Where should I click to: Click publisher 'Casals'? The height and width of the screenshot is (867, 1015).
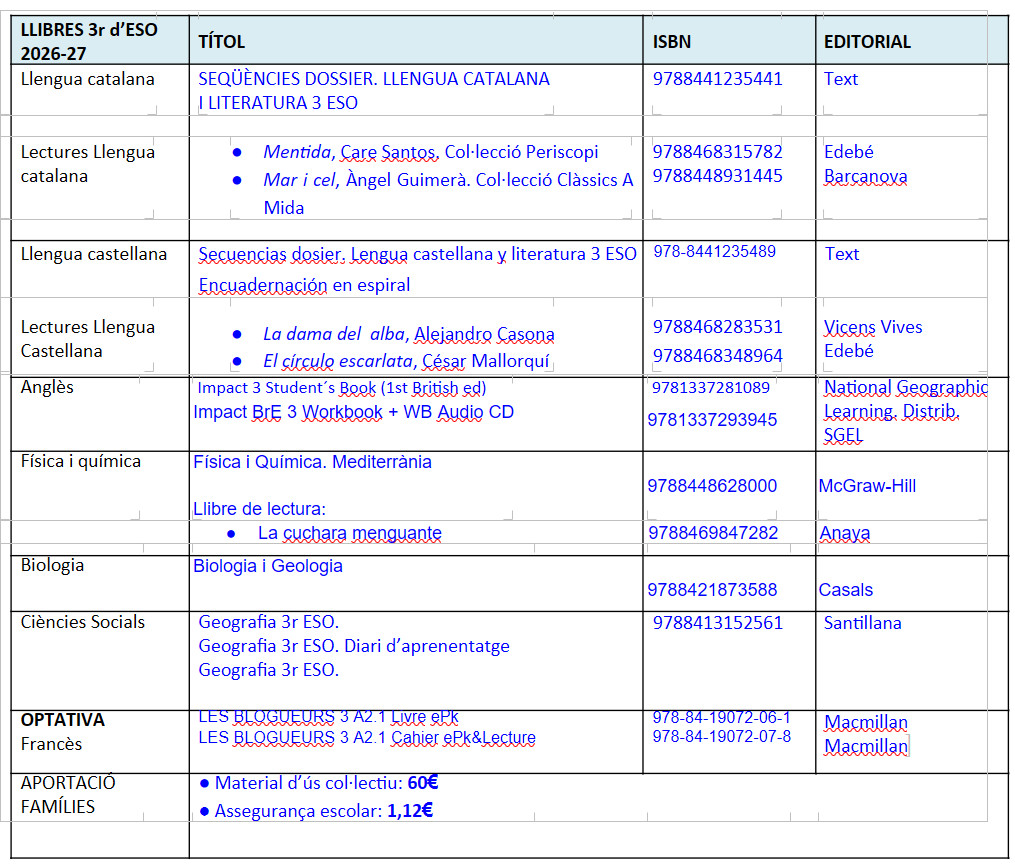pos(845,590)
